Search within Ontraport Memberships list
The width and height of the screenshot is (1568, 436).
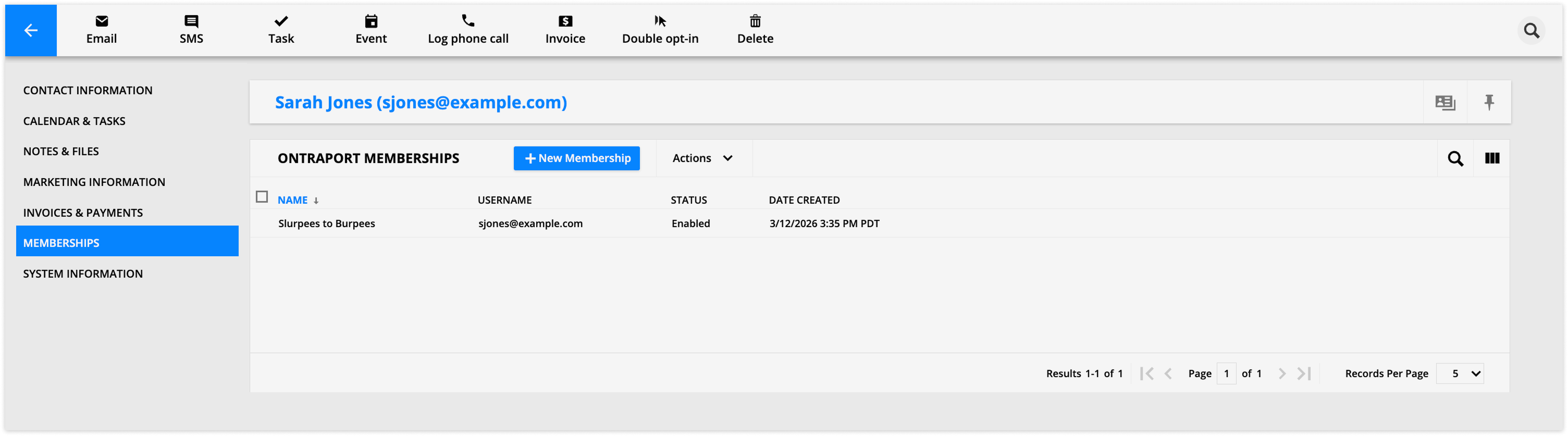coord(1455,159)
